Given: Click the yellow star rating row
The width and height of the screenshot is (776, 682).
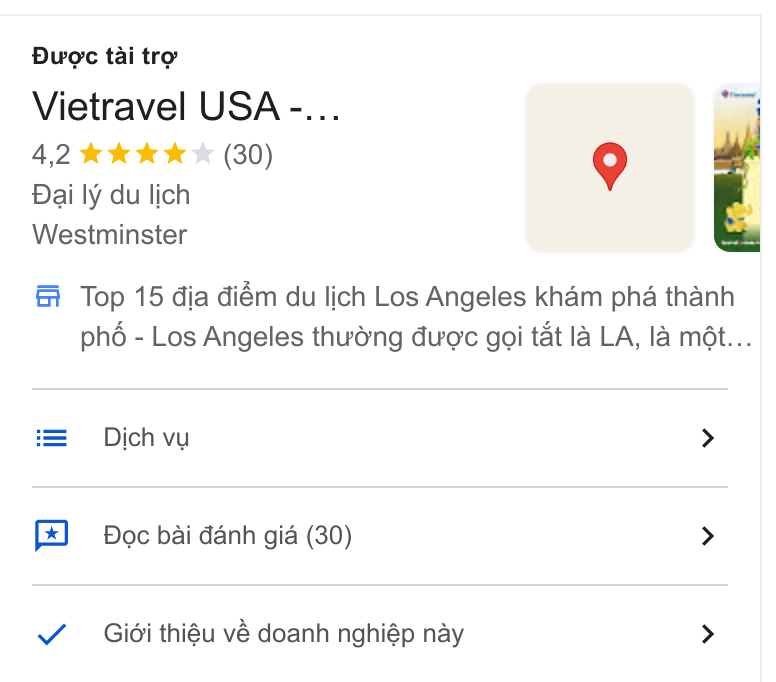Looking at the screenshot, I should click(x=146, y=154).
